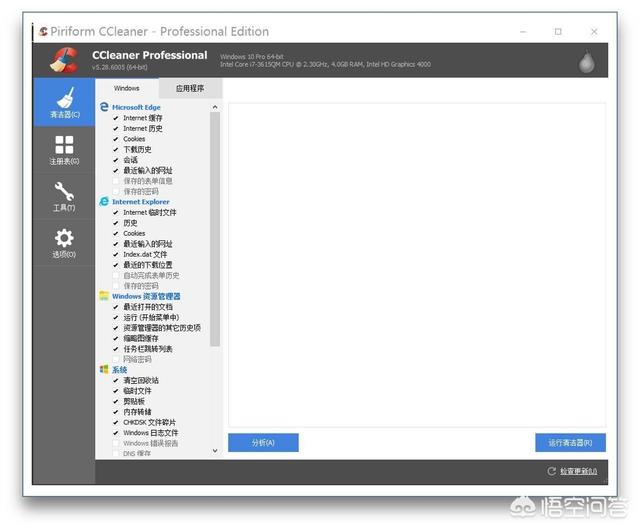Image resolution: width=640 pixels, height=530 pixels.
Task: Enable Edge 保存的密码 checkbox
Action: pos(116,192)
